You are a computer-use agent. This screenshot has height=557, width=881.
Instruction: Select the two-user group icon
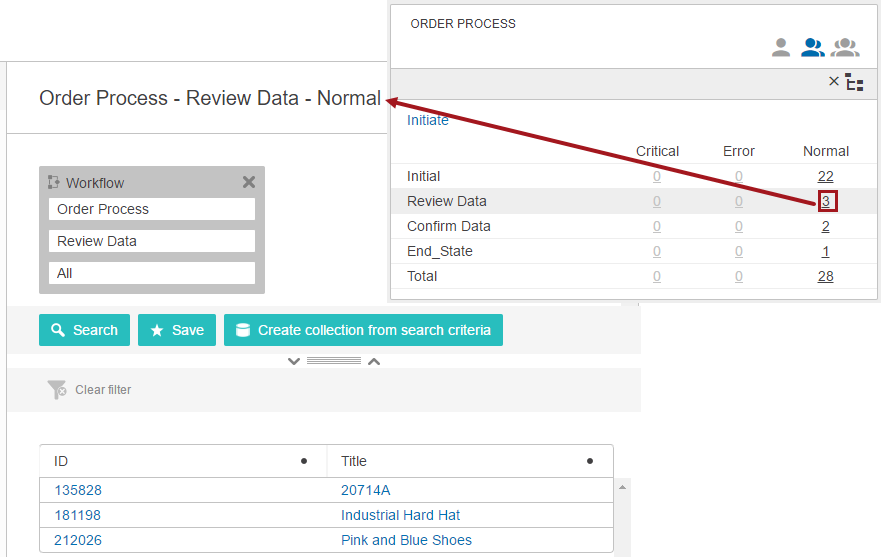point(812,47)
